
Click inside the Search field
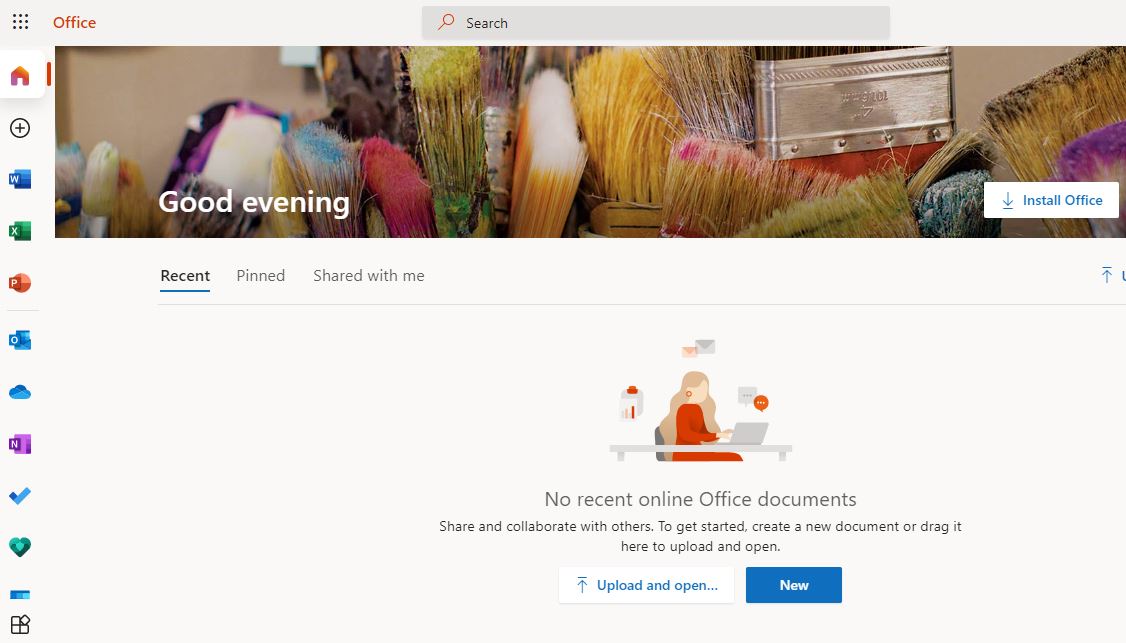coord(655,22)
